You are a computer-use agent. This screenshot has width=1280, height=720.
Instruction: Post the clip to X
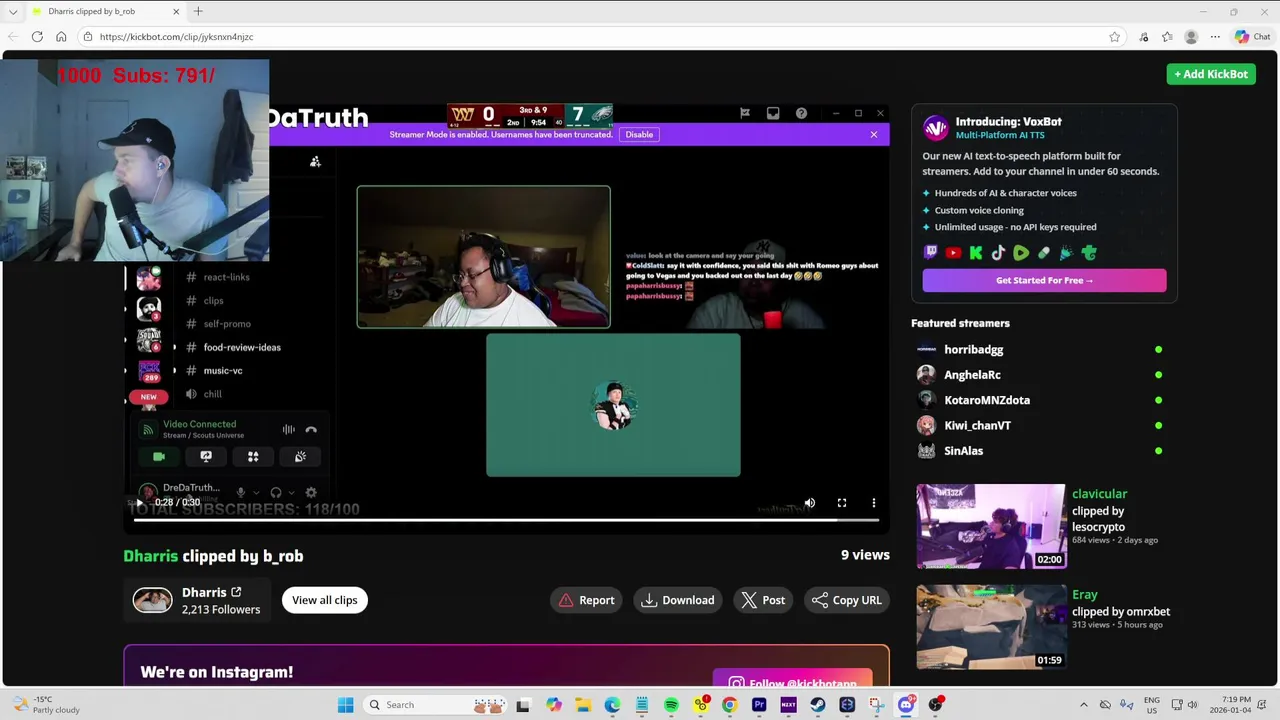763,600
